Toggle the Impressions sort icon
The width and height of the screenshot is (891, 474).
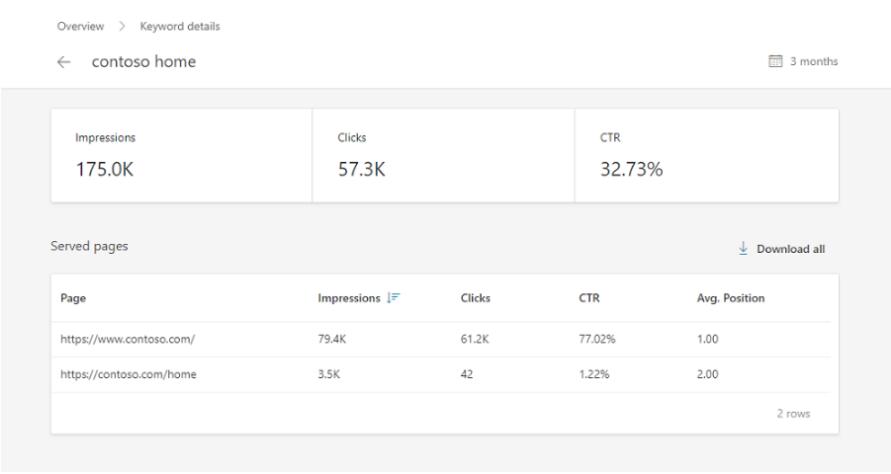click(x=393, y=298)
